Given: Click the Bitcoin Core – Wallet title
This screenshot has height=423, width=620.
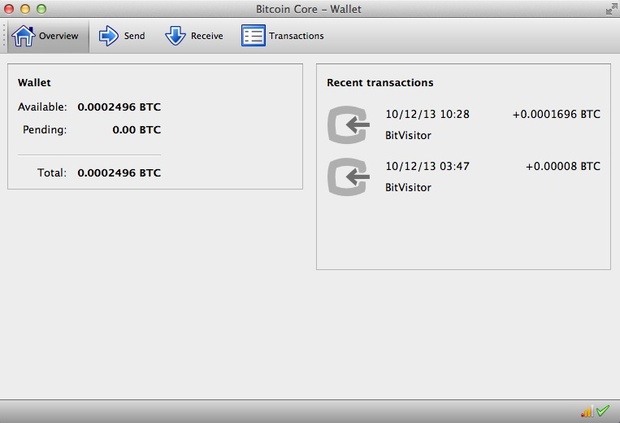Looking at the screenshot, I should [308, 9].
